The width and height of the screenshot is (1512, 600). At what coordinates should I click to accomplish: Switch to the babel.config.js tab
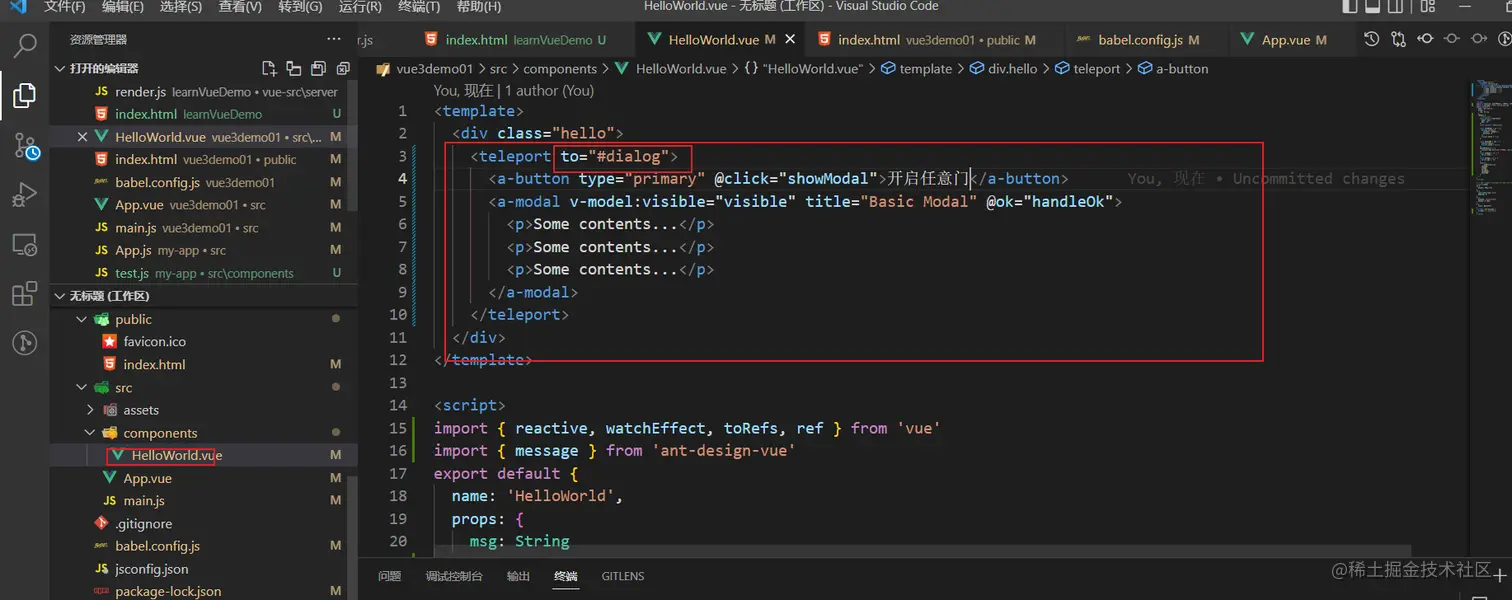click(1145, 40)
